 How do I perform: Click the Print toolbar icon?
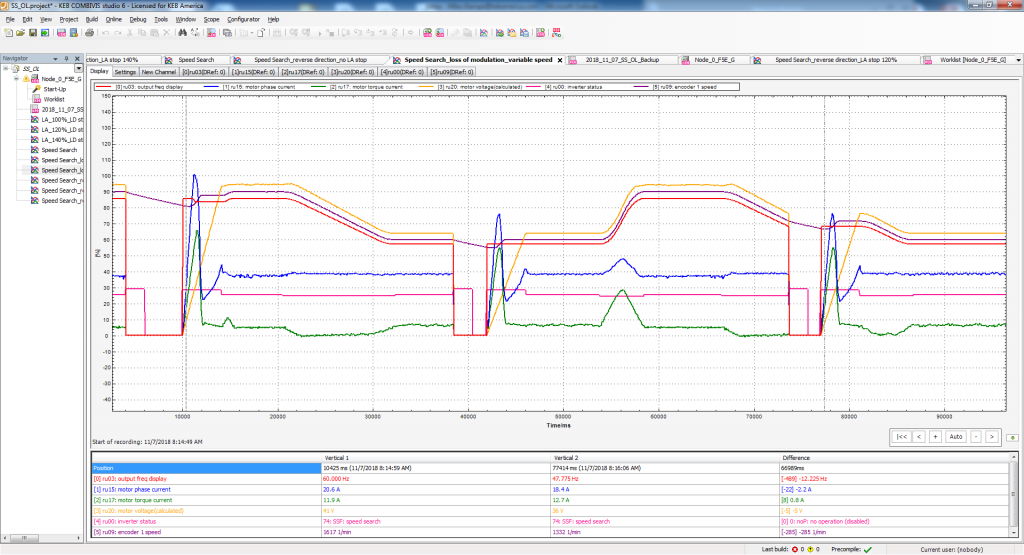[89, 33]
